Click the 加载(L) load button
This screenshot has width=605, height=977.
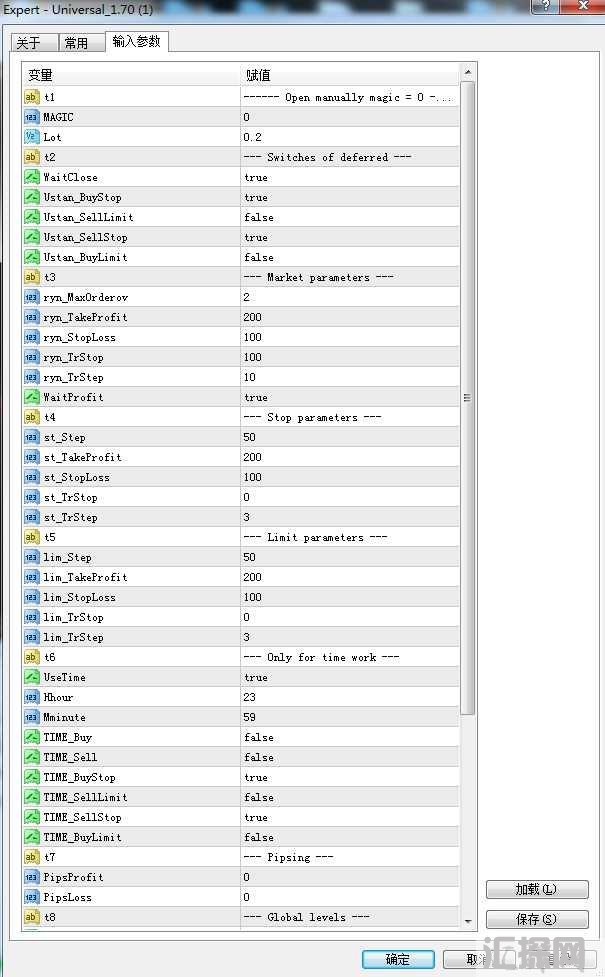click(536, 889)
